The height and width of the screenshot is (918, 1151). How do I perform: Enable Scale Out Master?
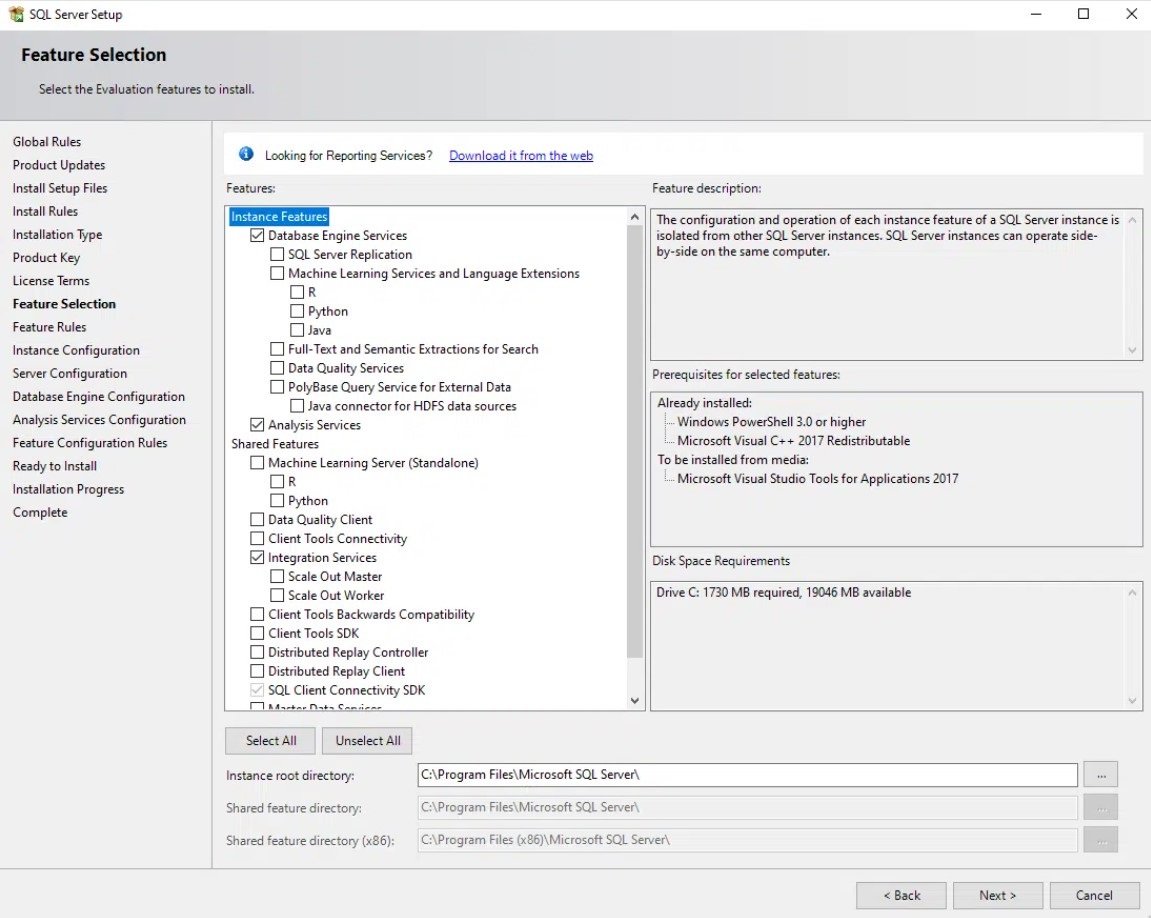click(x=277, y=577)
